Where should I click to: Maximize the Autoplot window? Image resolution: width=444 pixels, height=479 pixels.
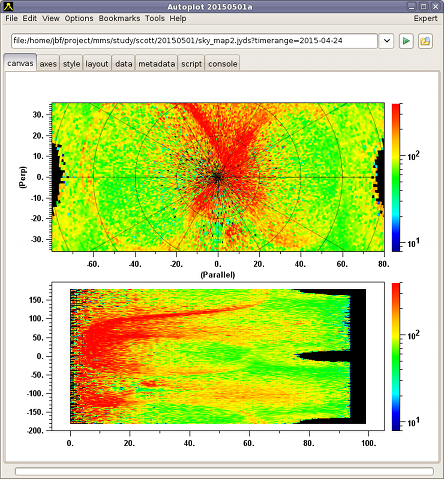423,6
